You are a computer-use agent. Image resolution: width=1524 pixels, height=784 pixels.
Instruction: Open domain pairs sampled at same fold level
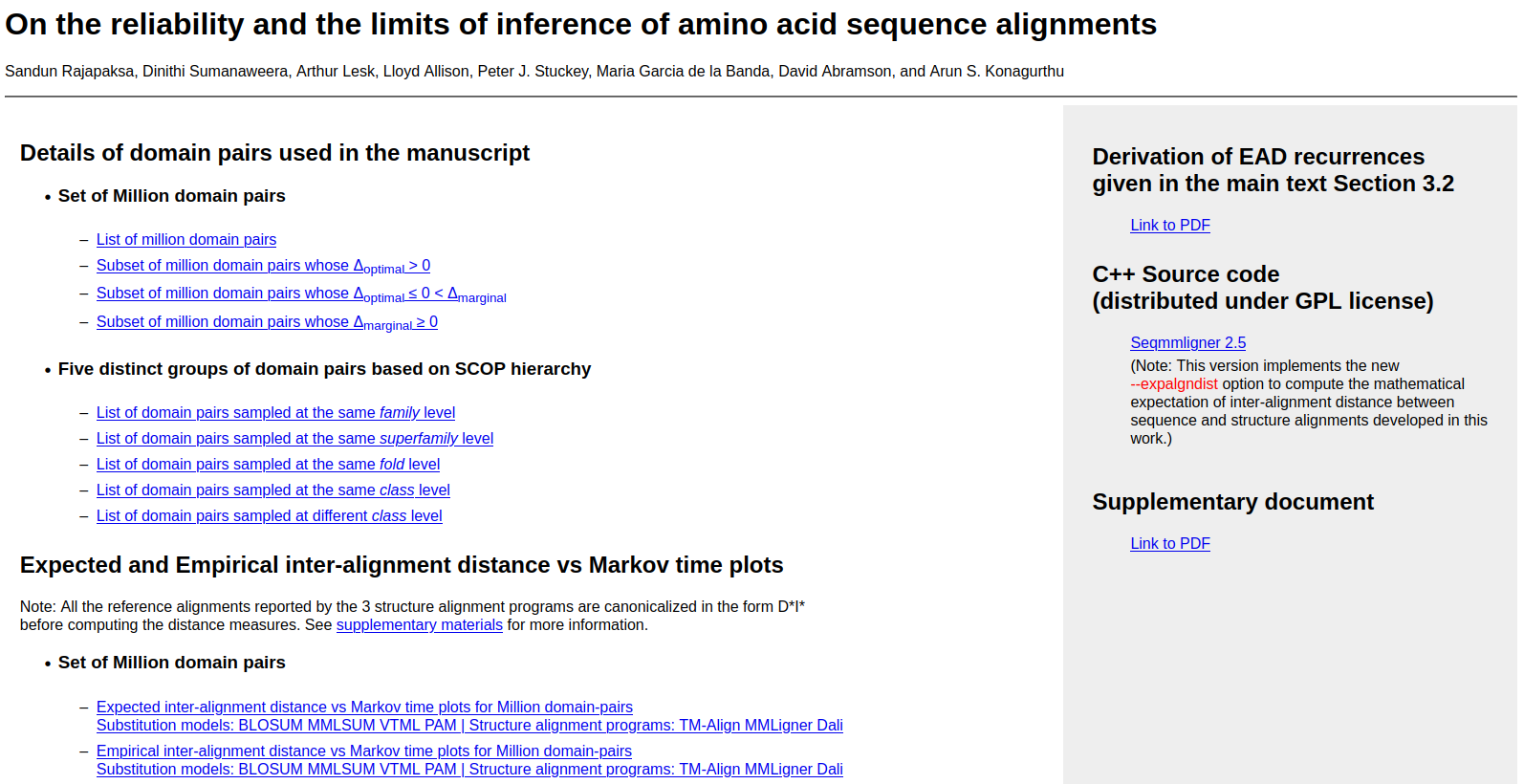tap(268, 464)
